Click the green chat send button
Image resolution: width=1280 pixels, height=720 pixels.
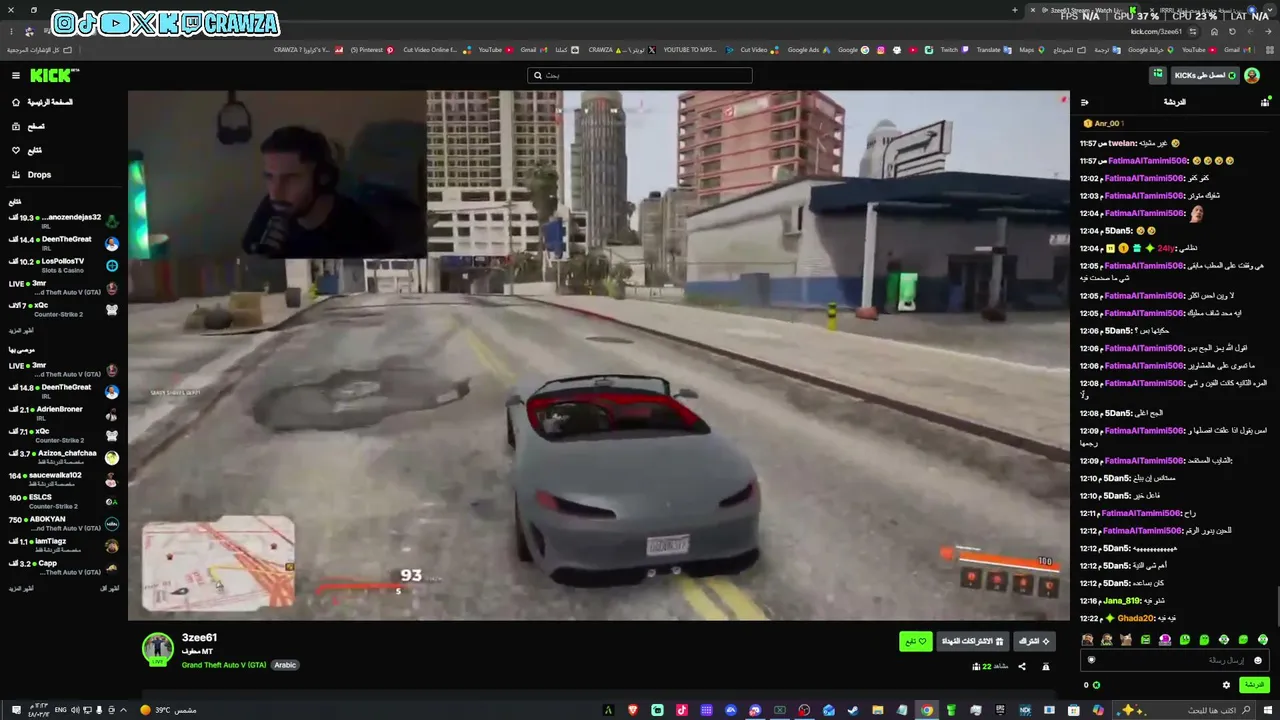click(1254, 685)
